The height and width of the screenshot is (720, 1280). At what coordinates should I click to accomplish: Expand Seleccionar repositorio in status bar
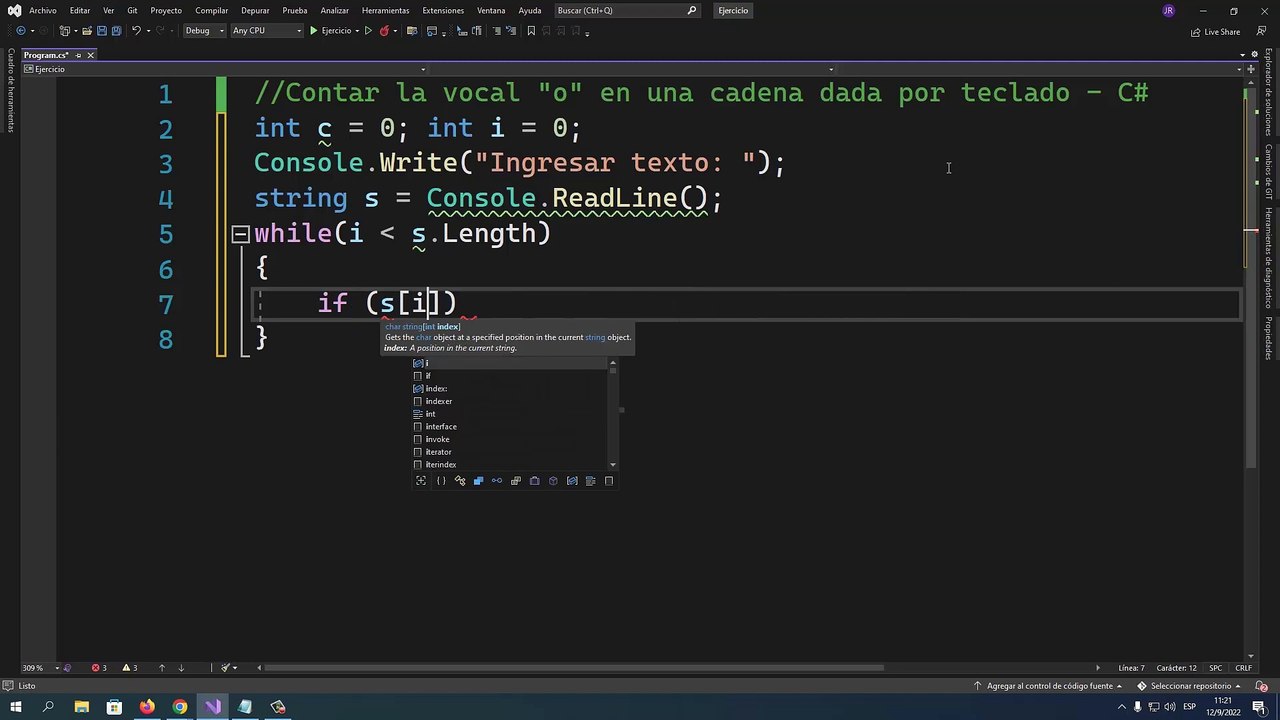coord(1190,686)
